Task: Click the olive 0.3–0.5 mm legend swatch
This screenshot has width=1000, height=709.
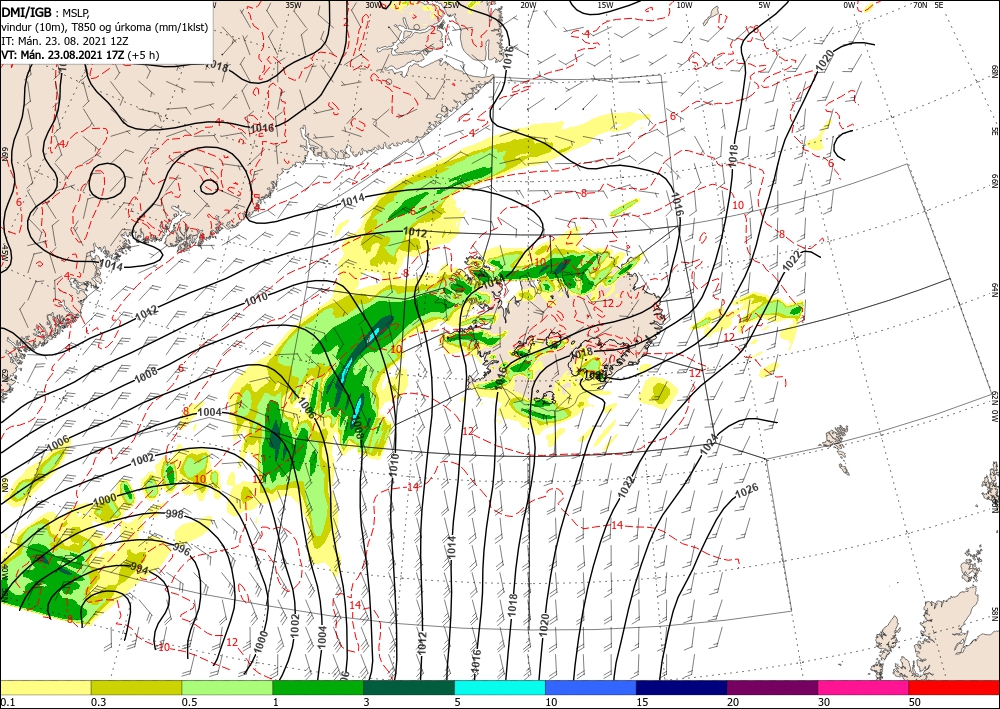Action: click(x=136, y=687)
